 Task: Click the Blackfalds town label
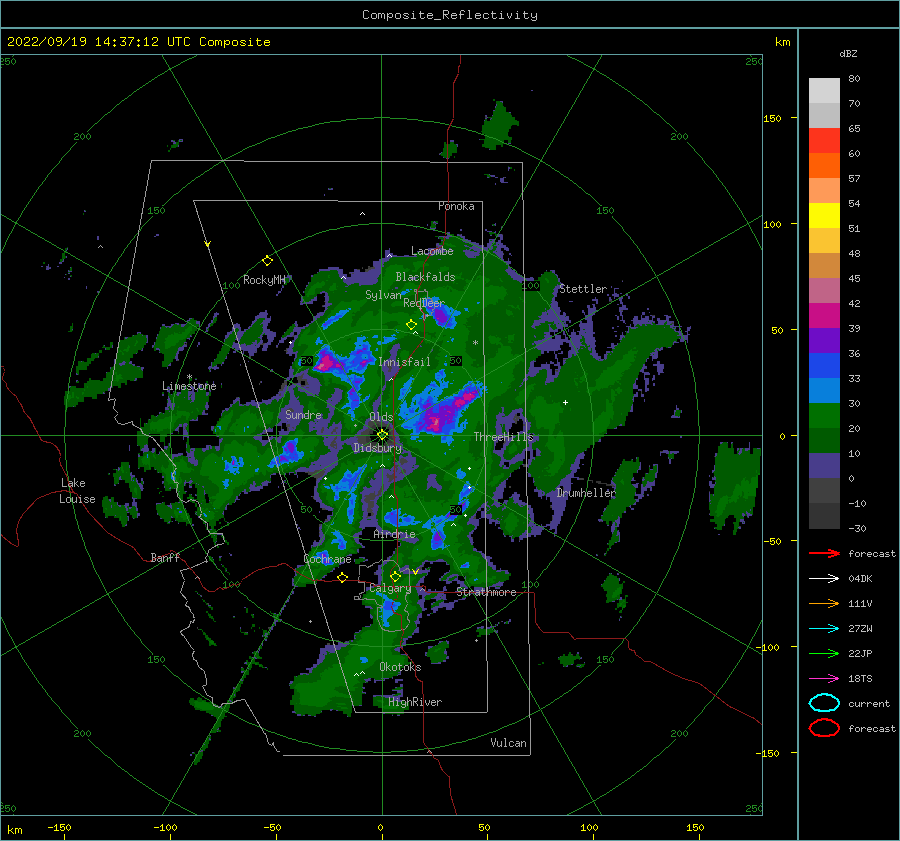[x=425, y=277]
